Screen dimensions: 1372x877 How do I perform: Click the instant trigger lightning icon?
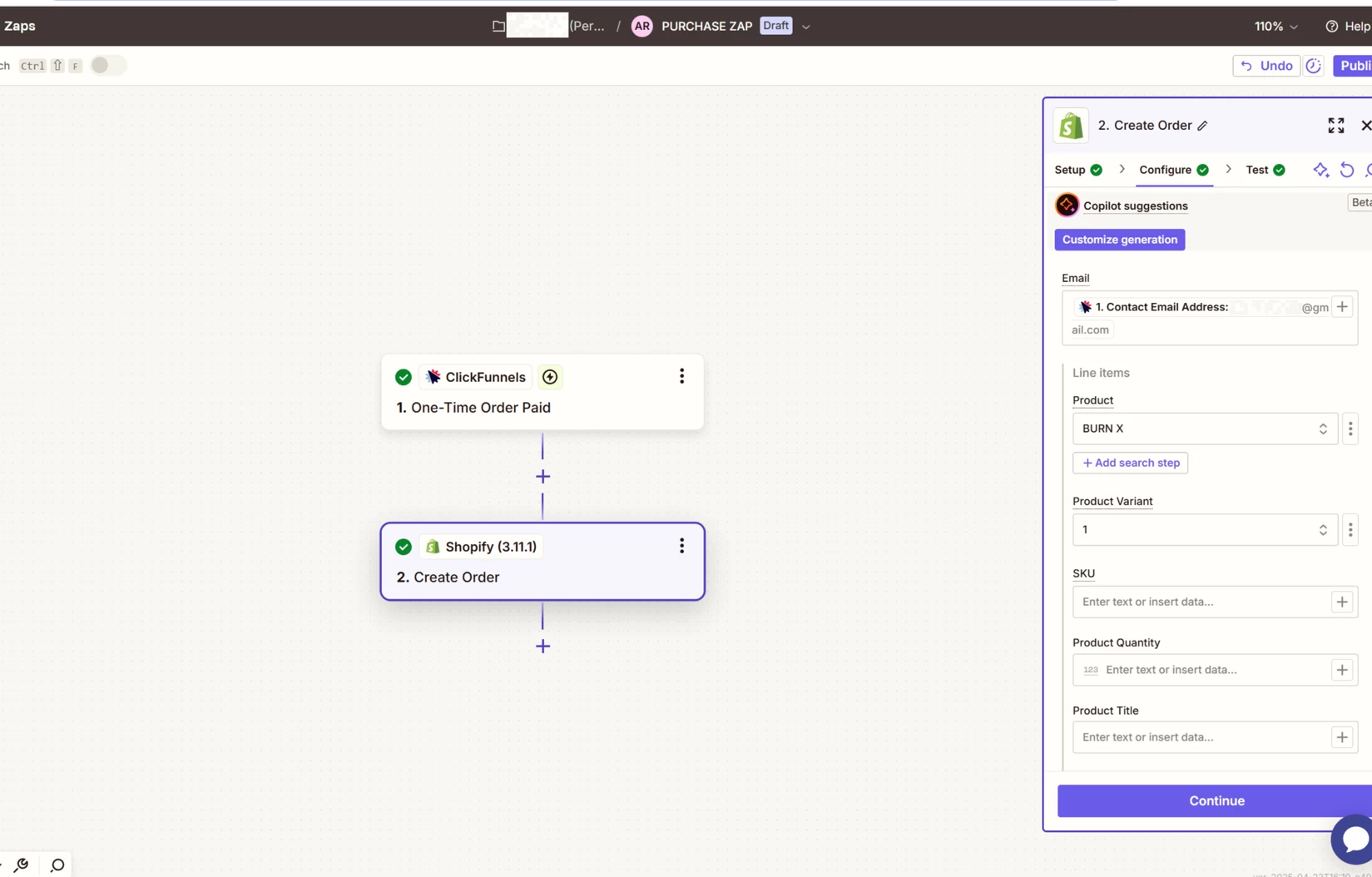(x=550, y=377)
